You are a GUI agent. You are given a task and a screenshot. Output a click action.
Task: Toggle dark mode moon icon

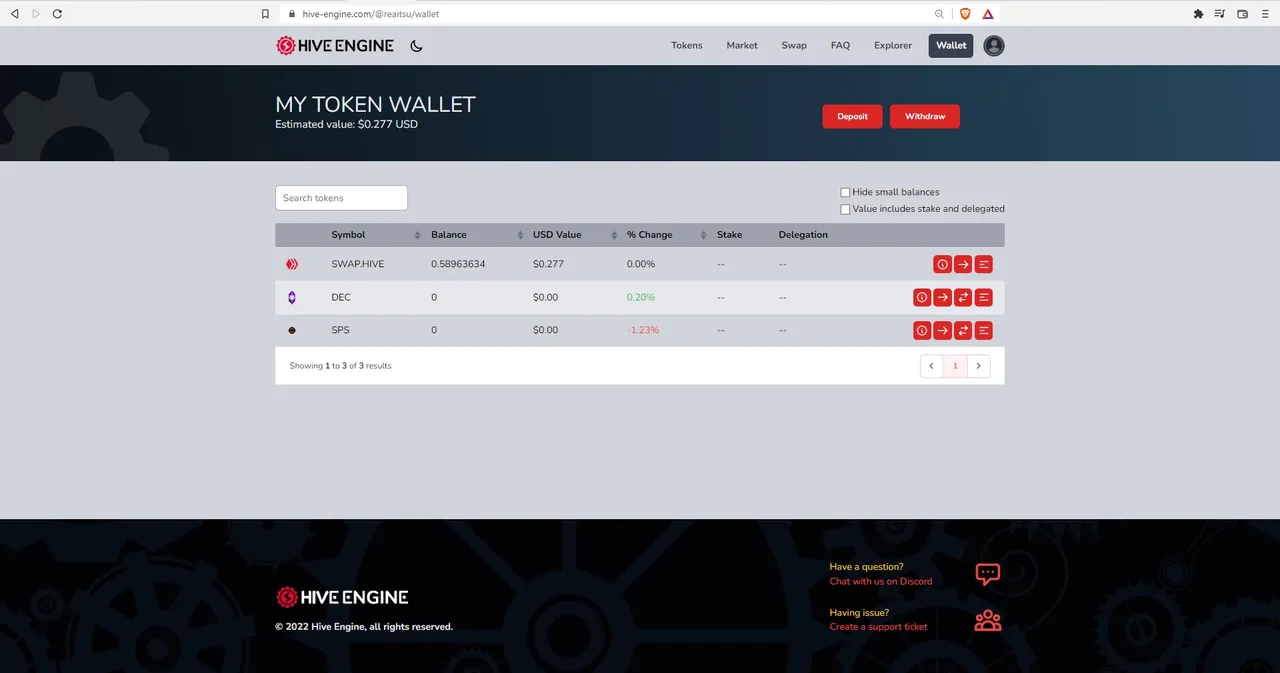click(416, 45)
